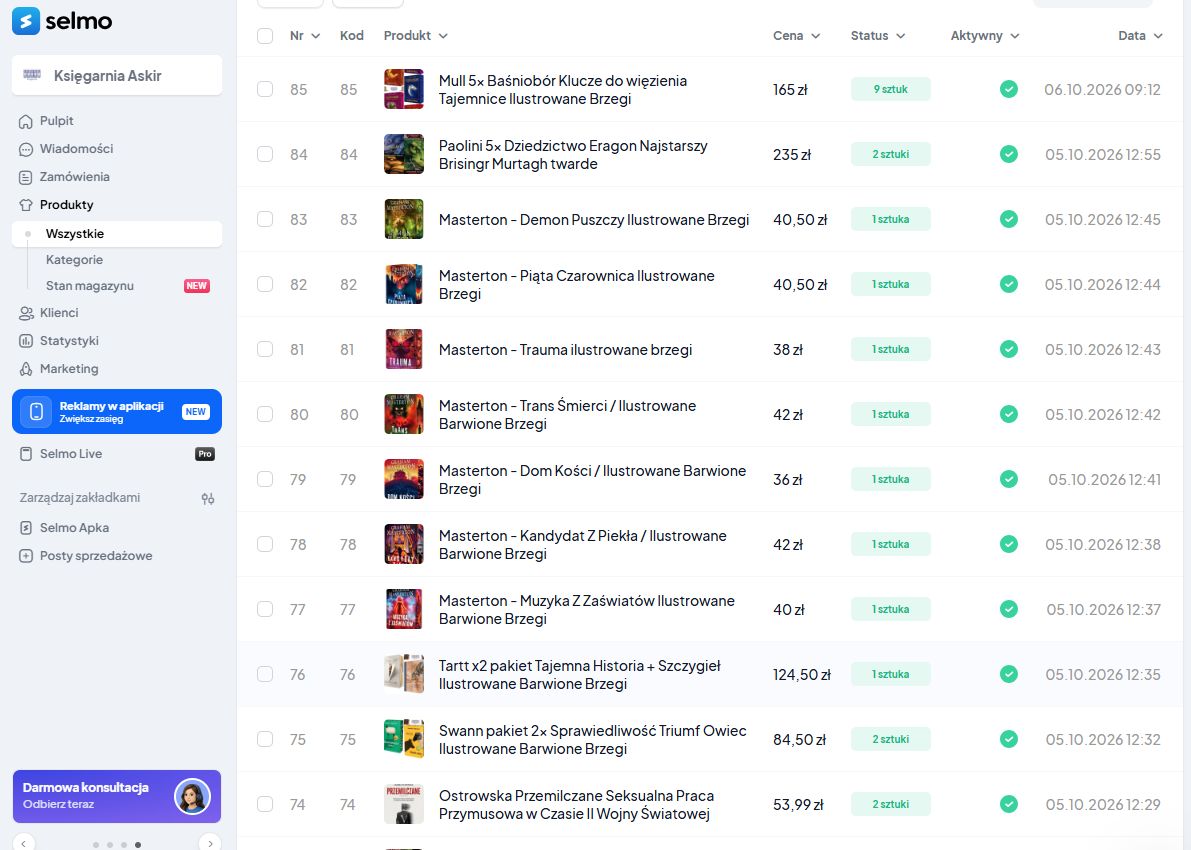Click the previous carousel arrow in sidebar

click(24, 843)
